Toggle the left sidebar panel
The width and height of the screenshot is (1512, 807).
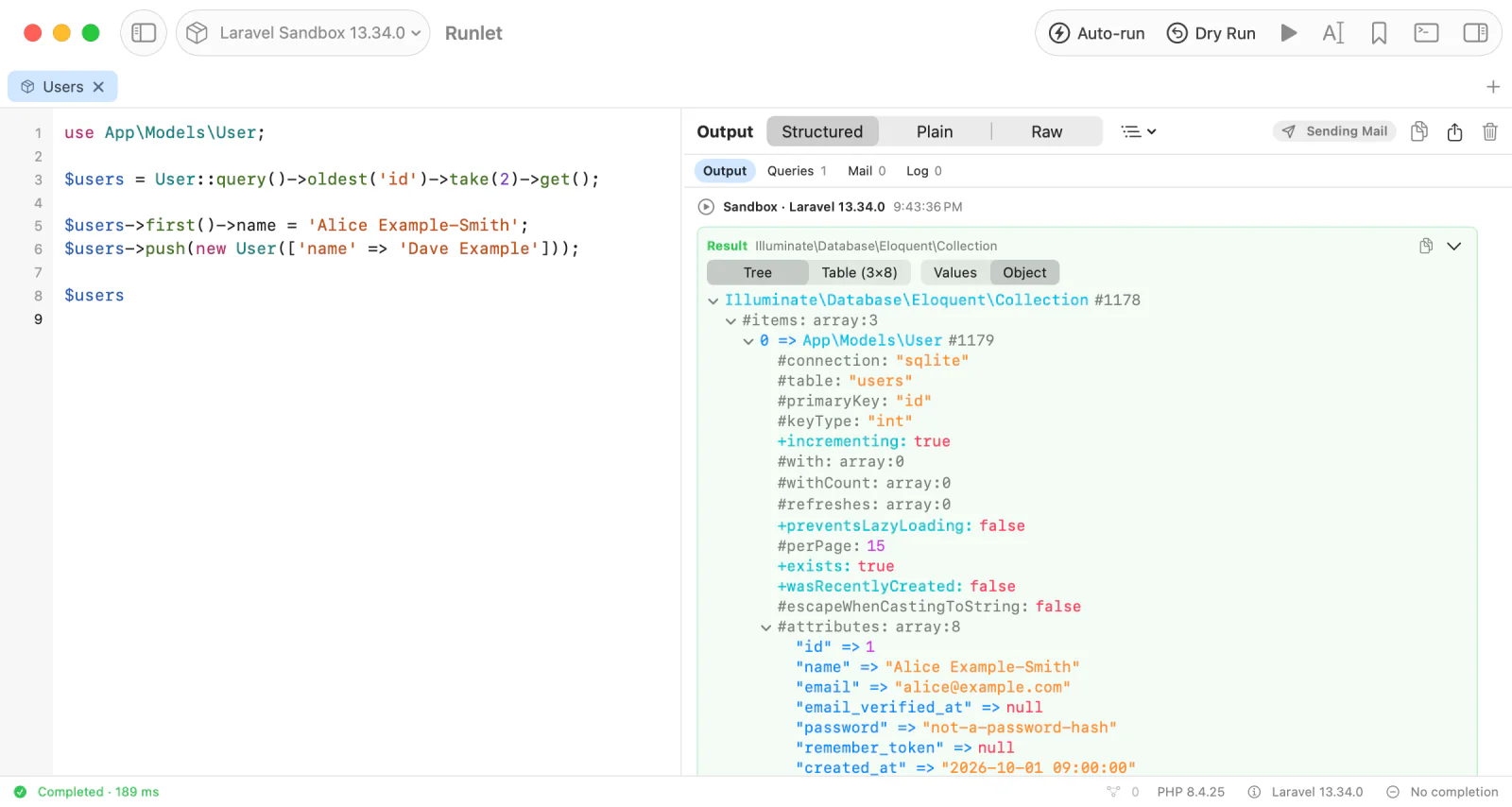click(x=144, y=33)
